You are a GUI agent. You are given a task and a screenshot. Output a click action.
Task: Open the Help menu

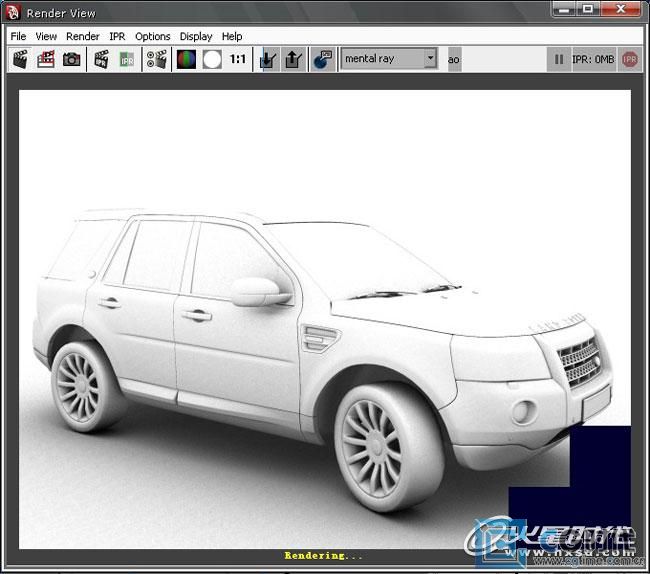click(232, 36)
